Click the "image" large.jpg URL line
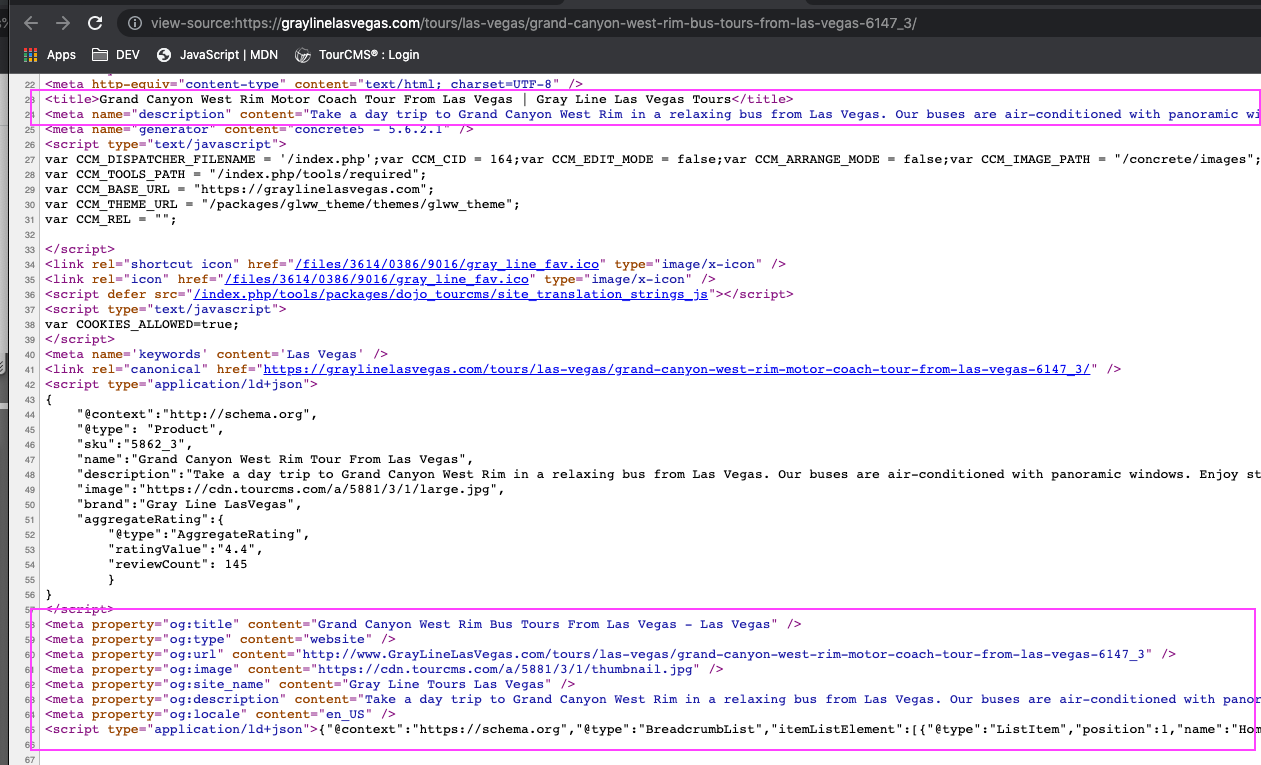1261x765 pixels. pos(290,489)
